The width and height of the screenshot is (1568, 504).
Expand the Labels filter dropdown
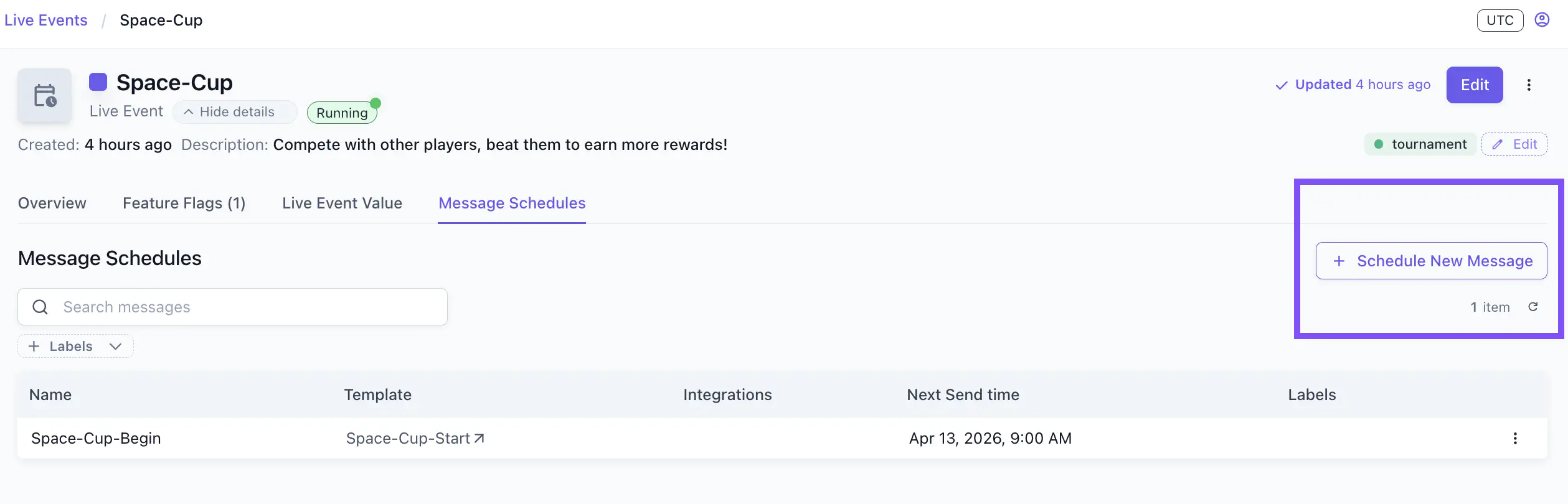(70, 347)
